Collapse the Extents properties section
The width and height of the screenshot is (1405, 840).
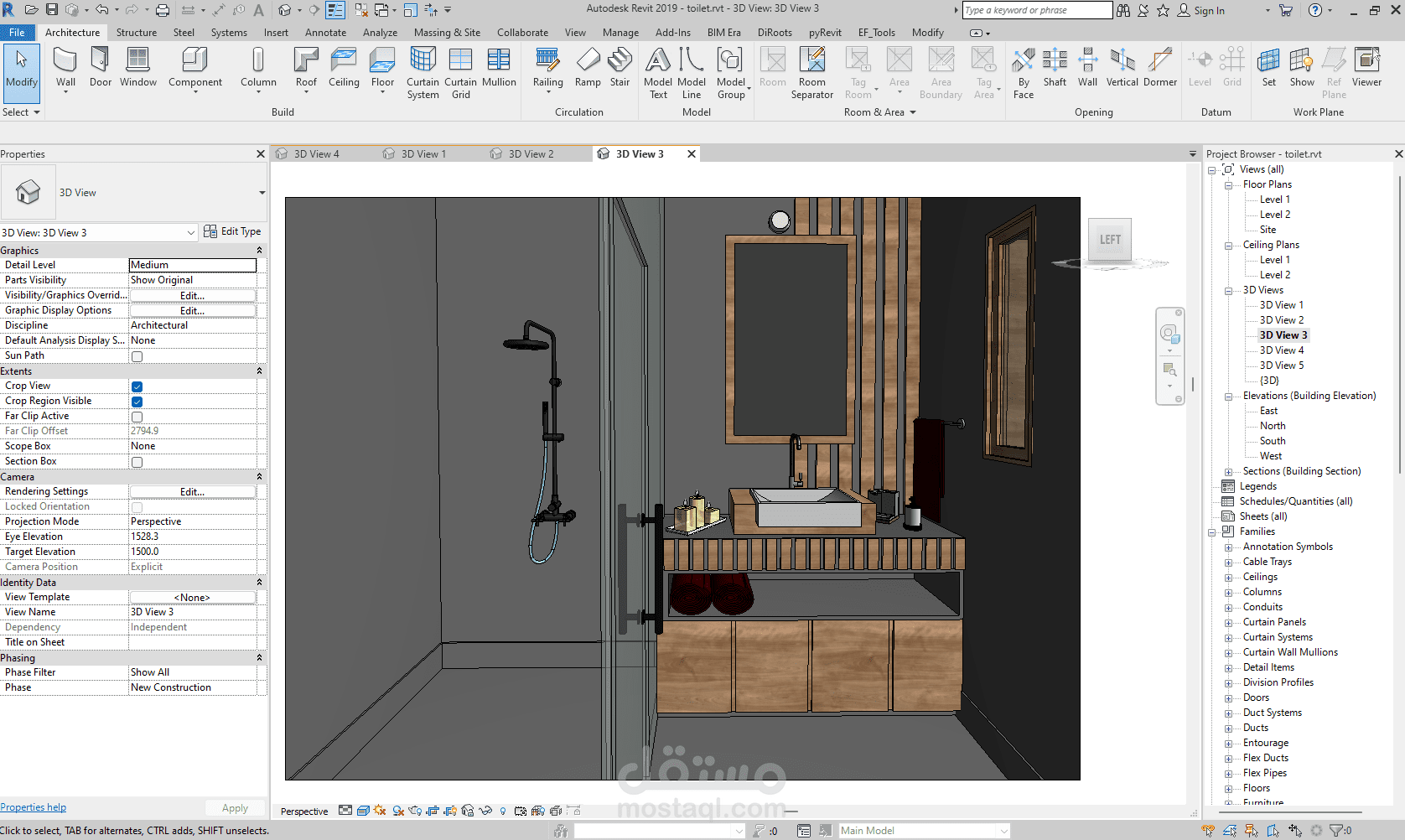click(259, 371)
